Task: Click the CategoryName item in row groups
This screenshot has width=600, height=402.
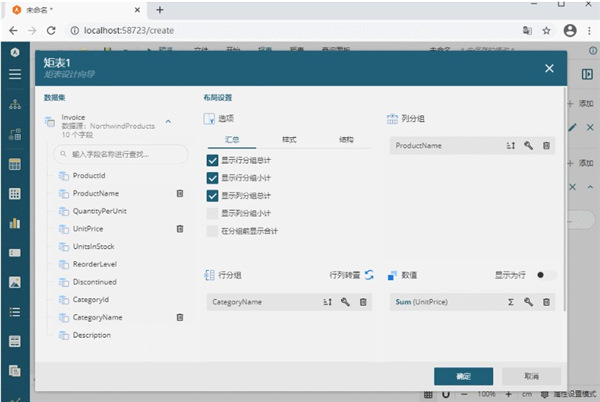Action: pos(289,302)
